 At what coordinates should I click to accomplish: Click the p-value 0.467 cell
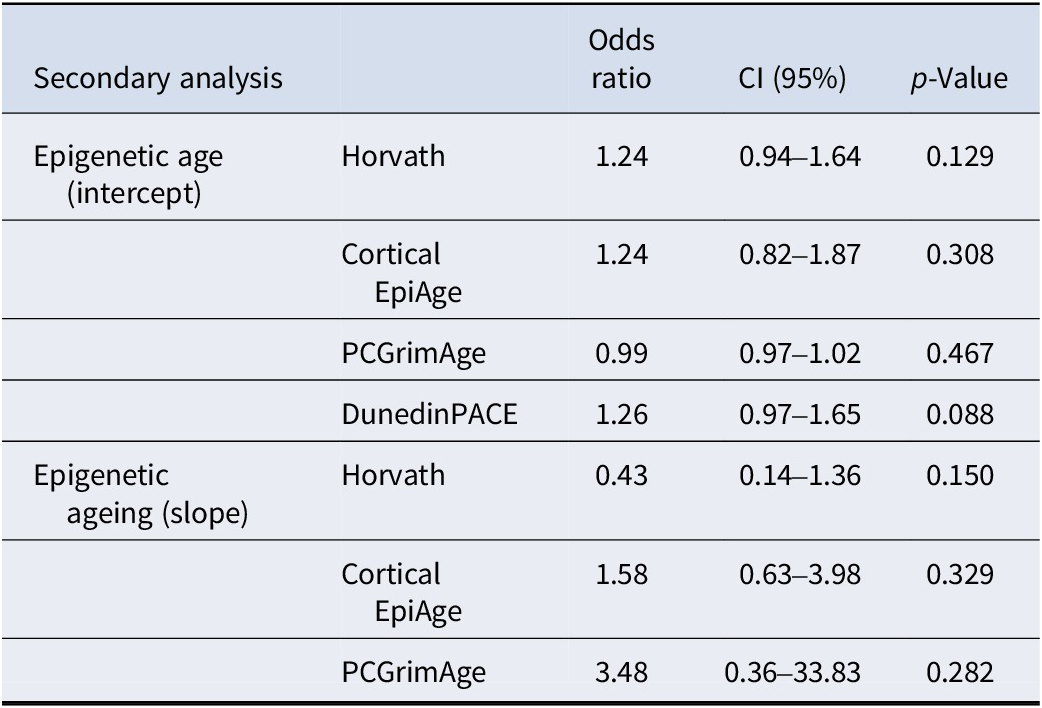pos(960,351)
